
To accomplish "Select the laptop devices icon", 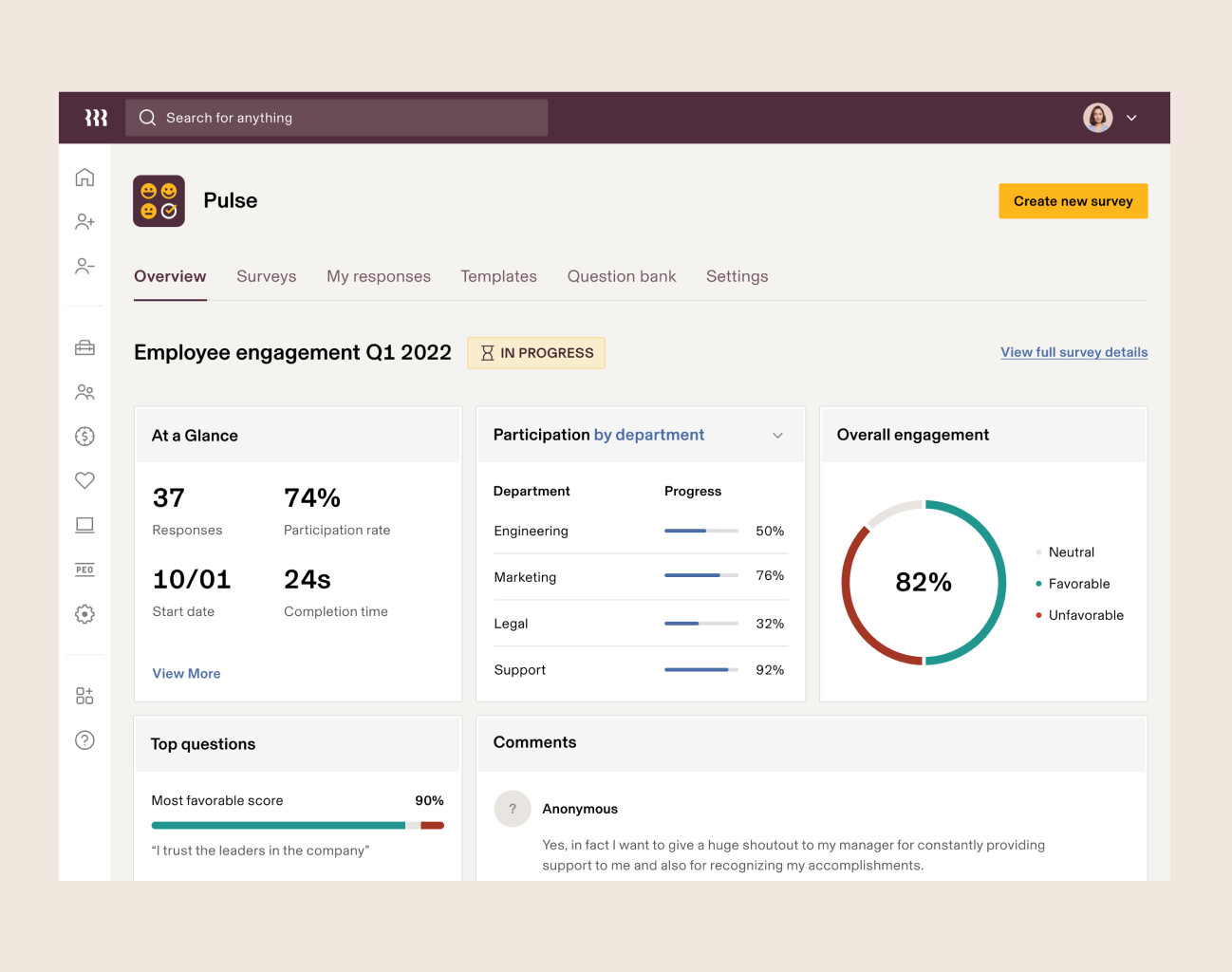I will pyautogui.click(x=84, y=525).
